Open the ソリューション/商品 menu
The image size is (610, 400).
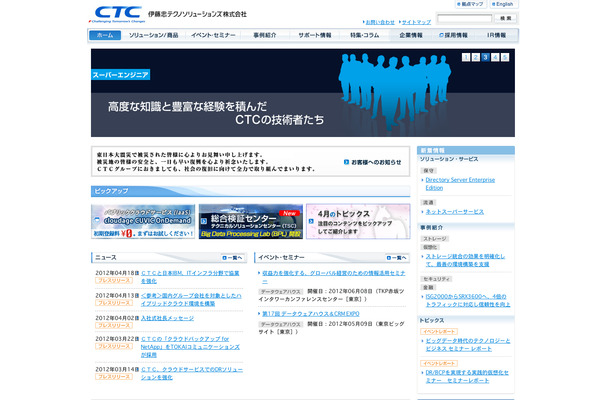coord(152,35)
